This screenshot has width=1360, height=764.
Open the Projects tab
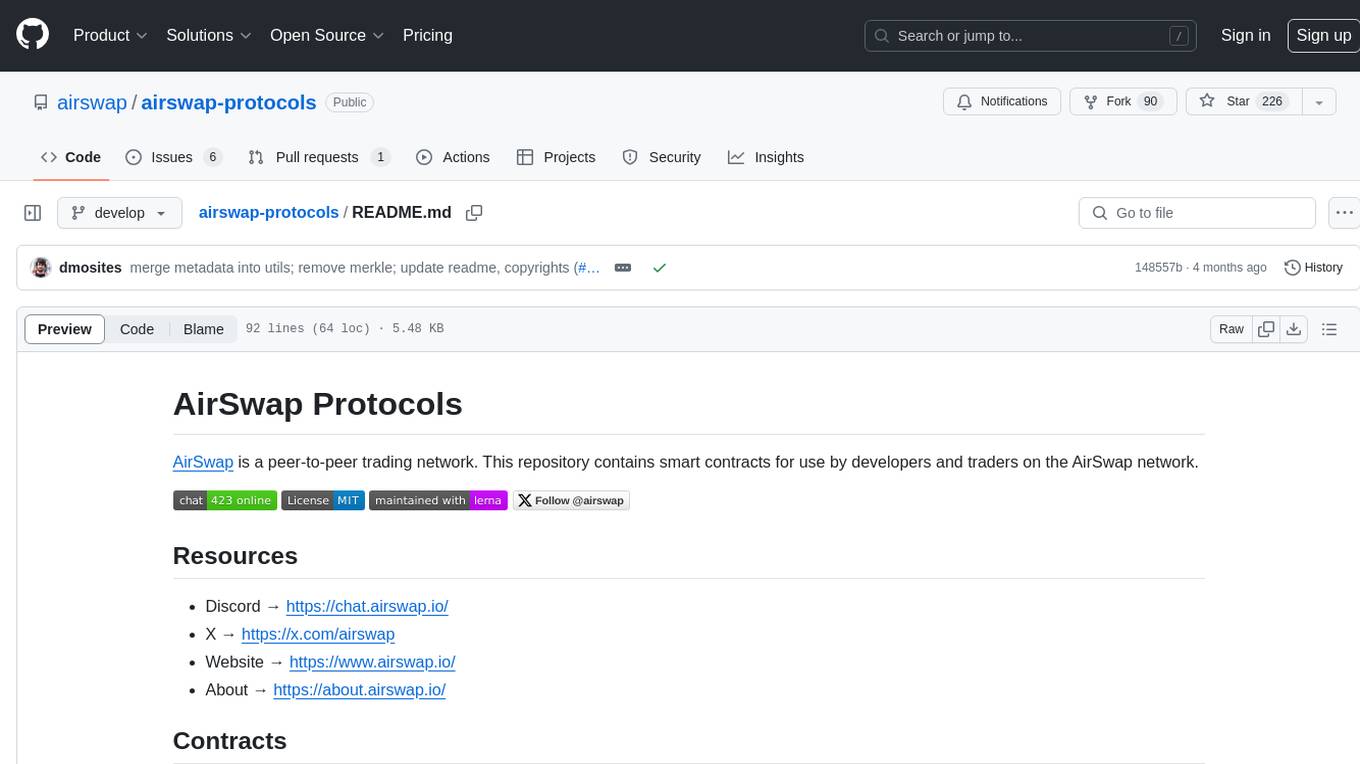click(556, 157)
